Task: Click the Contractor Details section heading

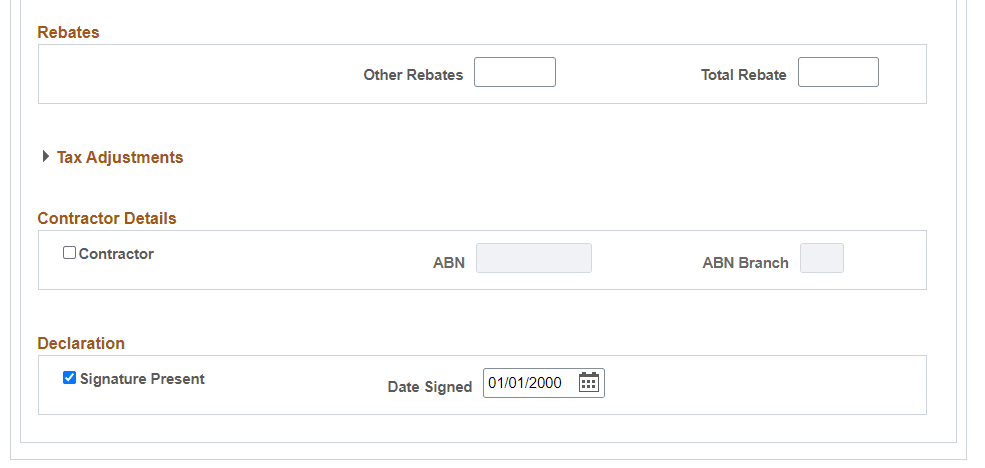Action: pos(107,218)
